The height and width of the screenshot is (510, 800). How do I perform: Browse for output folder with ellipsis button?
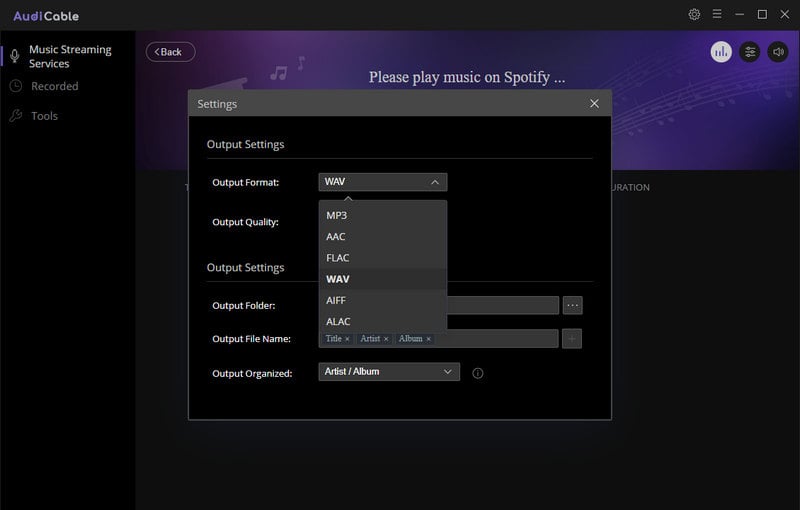[572, 305]
